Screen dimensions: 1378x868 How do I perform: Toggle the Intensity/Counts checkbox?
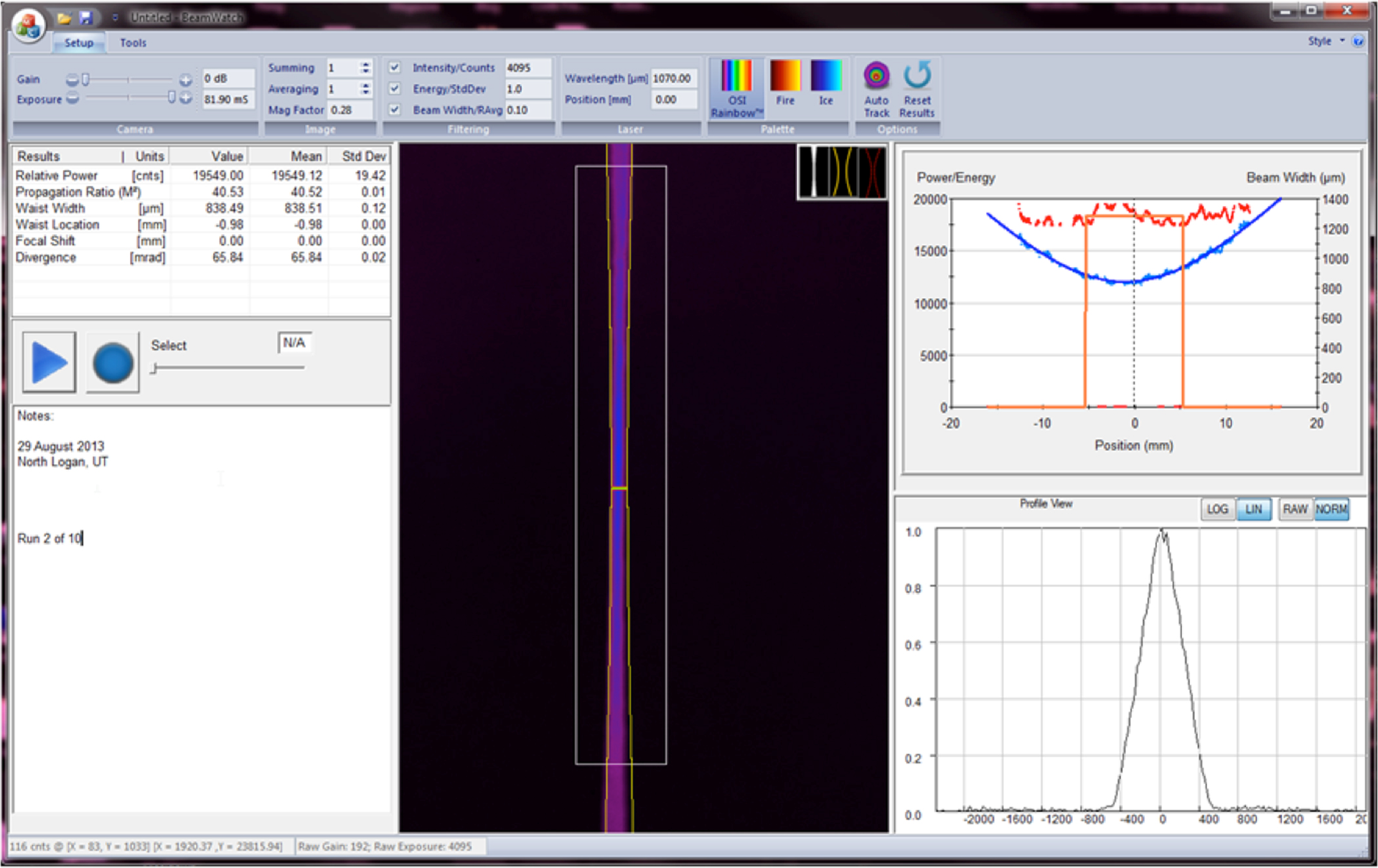point(395,67)
